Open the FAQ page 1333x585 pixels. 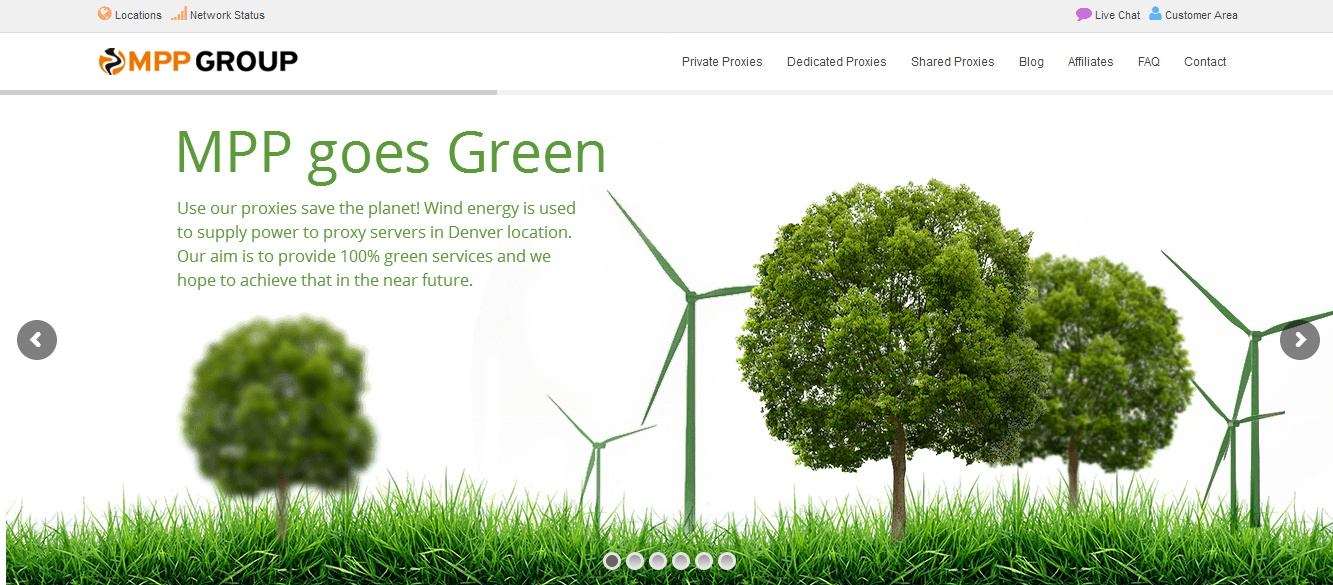1149,62
